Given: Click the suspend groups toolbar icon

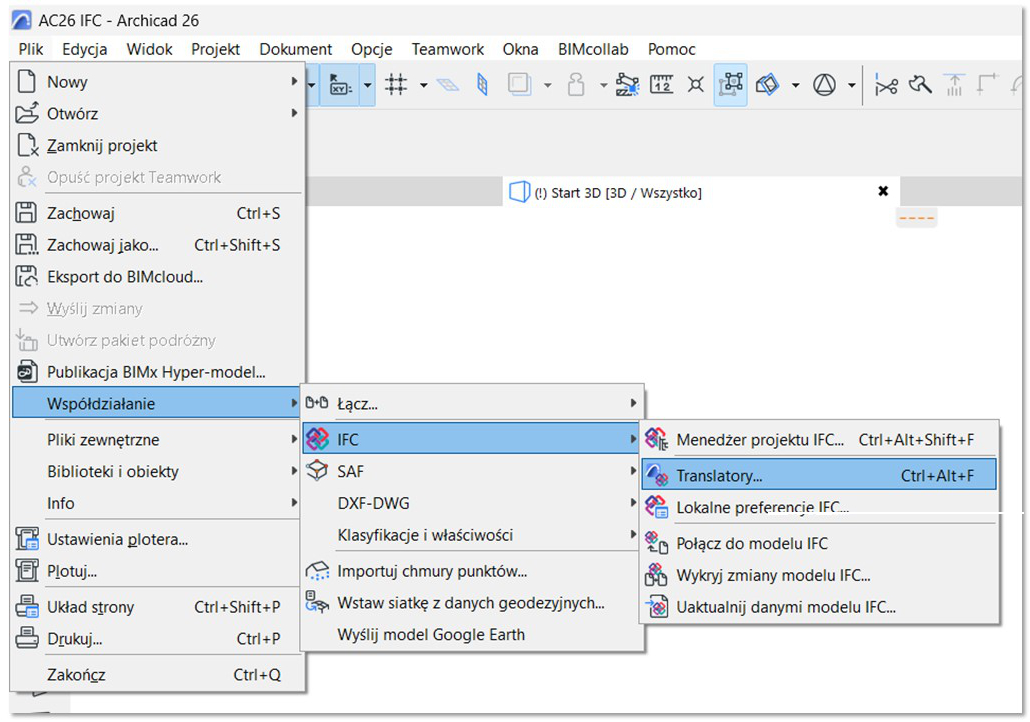Looking at the screenshot, I should click(x=731, y=84).
